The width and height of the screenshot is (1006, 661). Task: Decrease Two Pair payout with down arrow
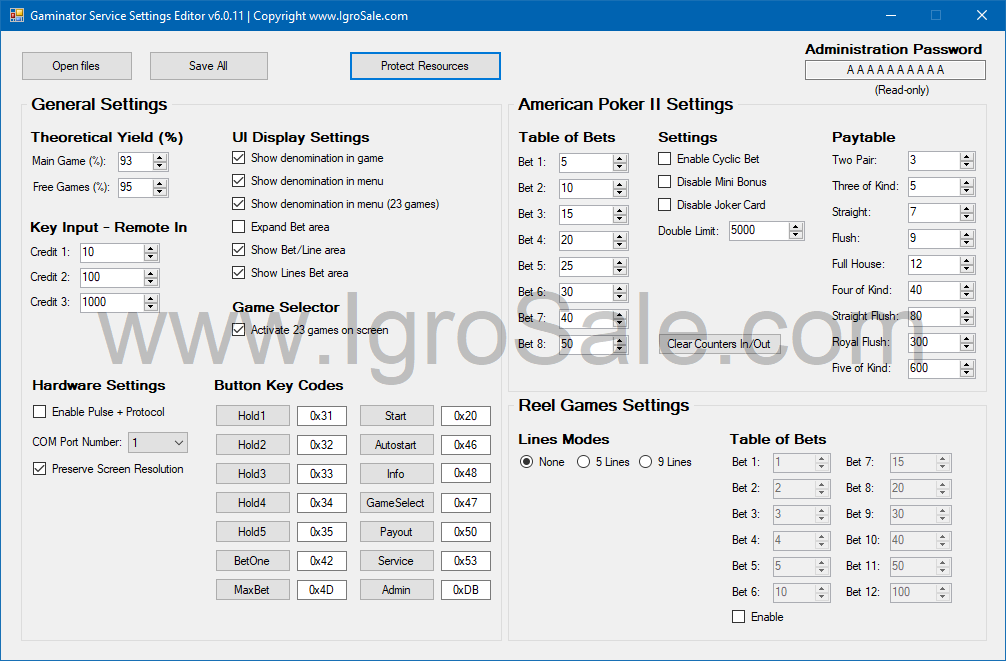pyautogui.click(x=966, y=165)
